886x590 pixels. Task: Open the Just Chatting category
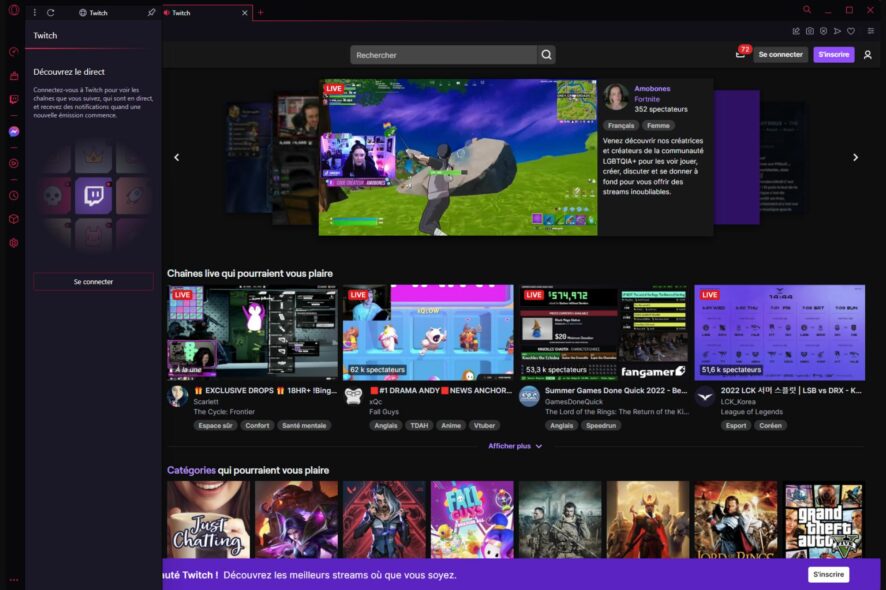pyautogui.click(x=209, y=520)
